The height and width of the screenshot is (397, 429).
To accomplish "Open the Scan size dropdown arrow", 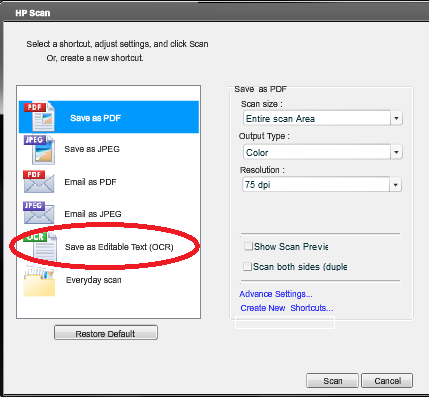I will click(396, 118).
